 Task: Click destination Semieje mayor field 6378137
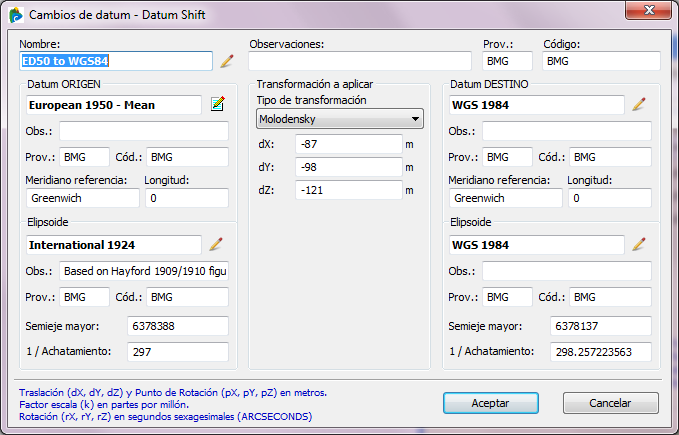pyautogui.click(x=601, y=326)
